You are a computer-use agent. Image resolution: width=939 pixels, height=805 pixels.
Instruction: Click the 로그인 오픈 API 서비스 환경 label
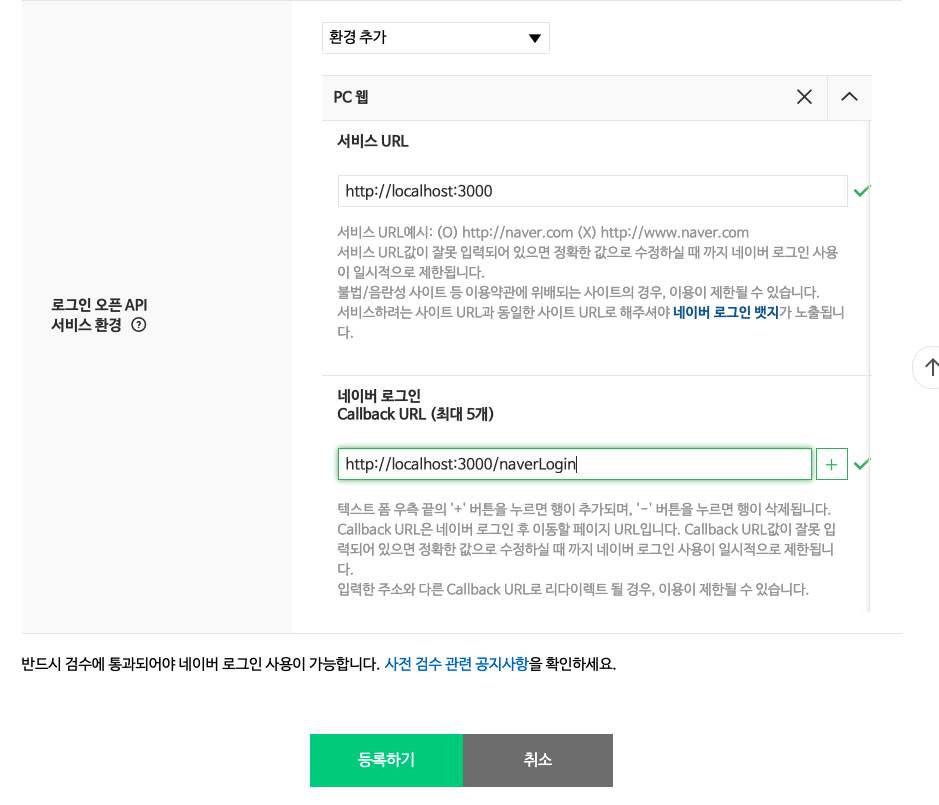click(x=99, y=314)
